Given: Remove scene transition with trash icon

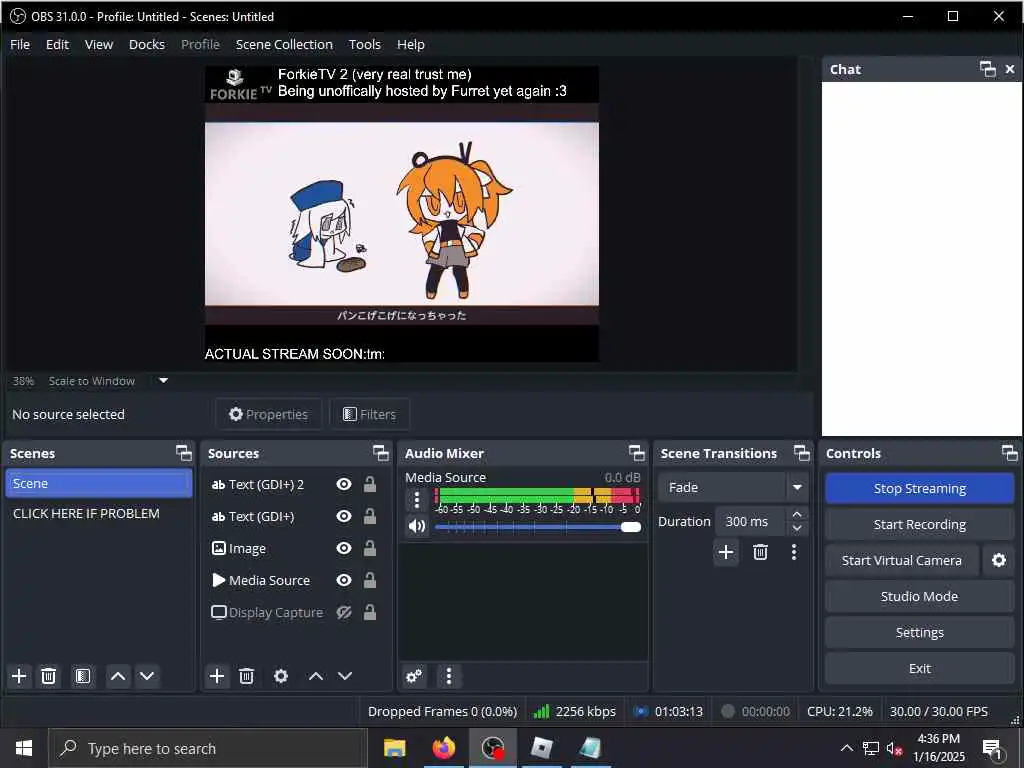Looking at the screenshot, I should [x=760, y=552].
